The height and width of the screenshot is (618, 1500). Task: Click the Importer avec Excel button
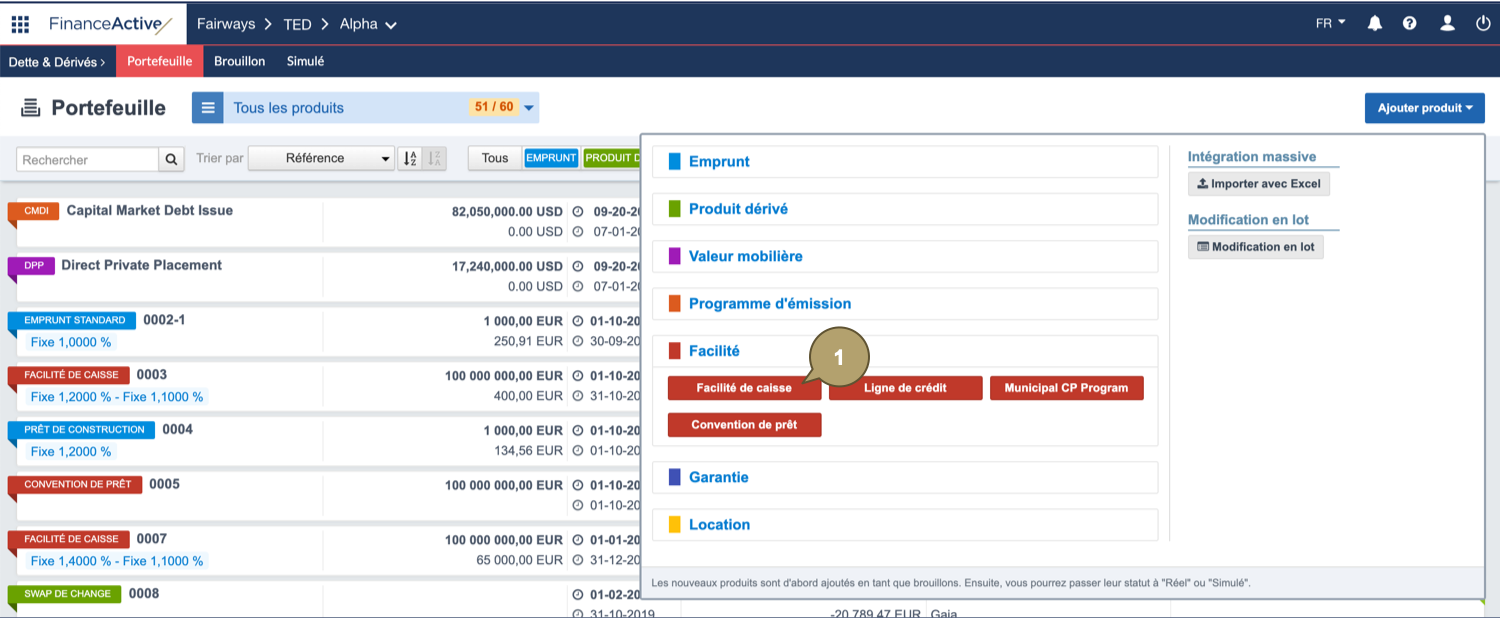point(1258,183)
